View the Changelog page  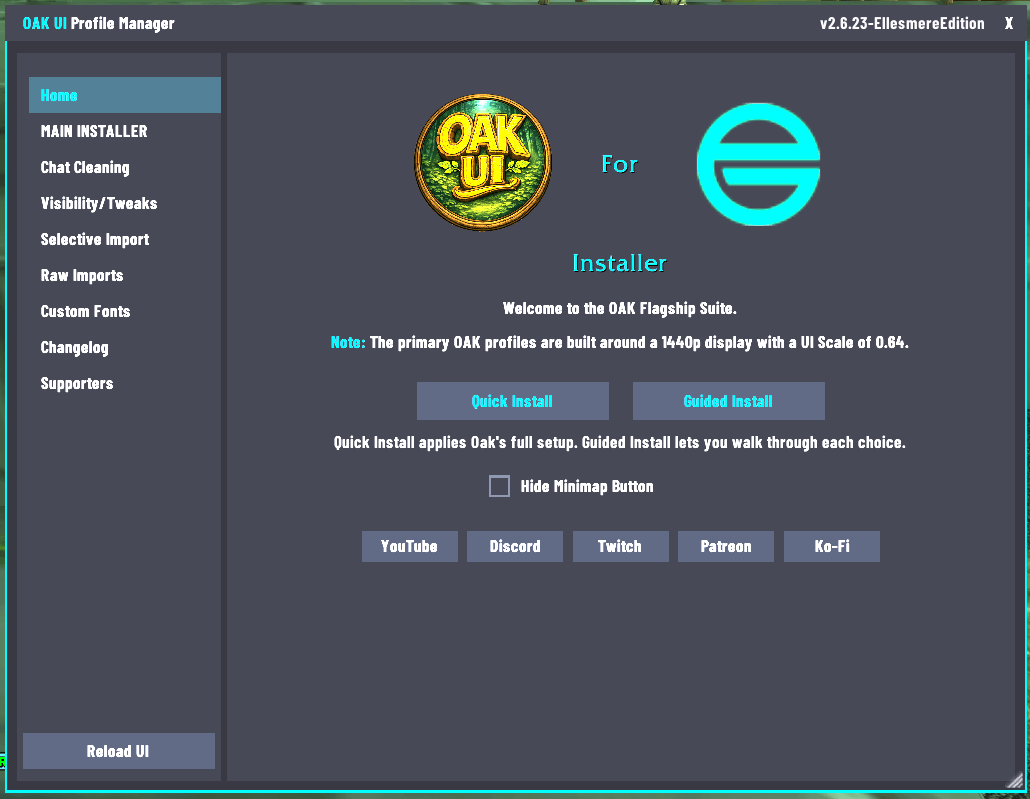125,348
